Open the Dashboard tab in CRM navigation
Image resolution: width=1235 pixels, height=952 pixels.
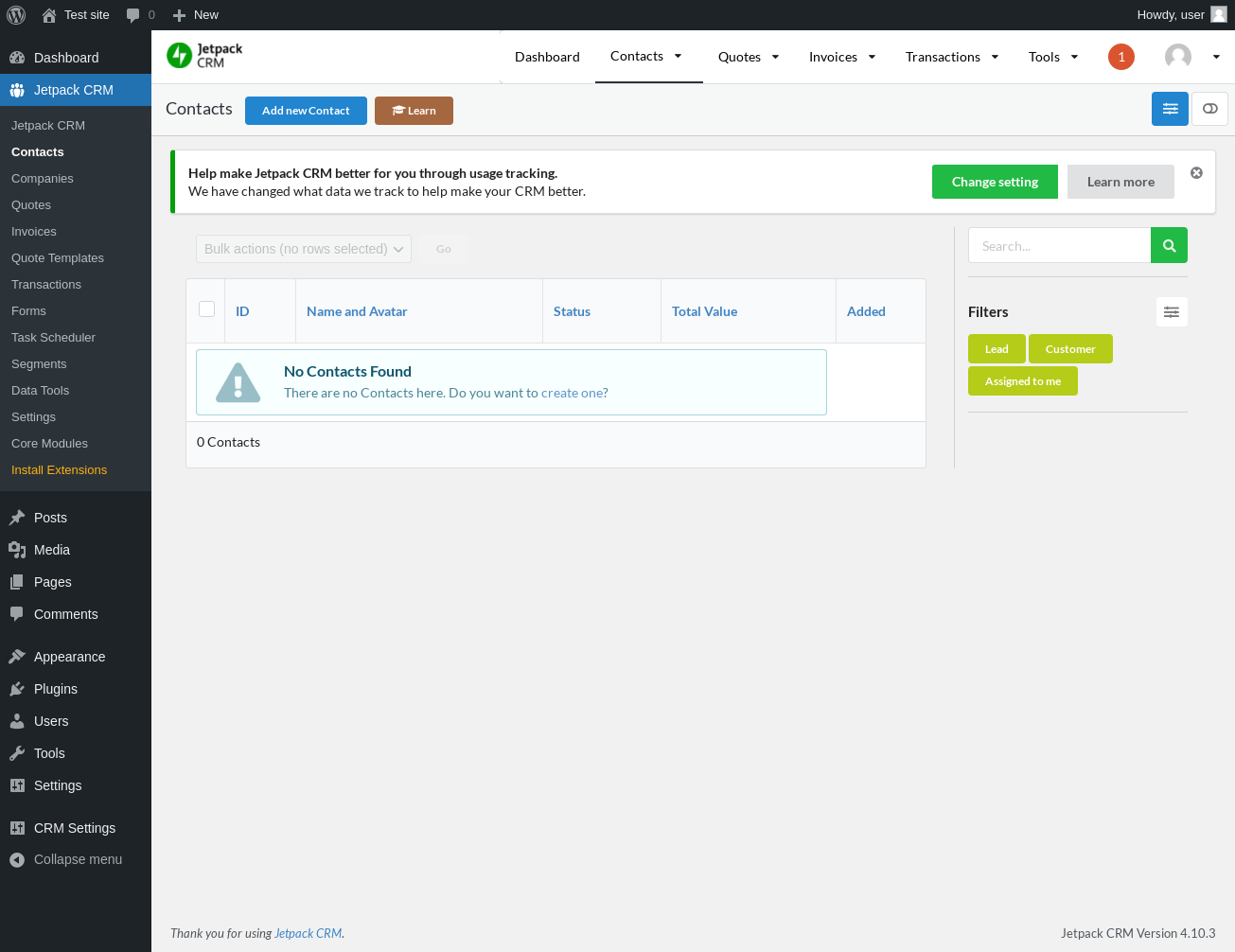(547, 57)
